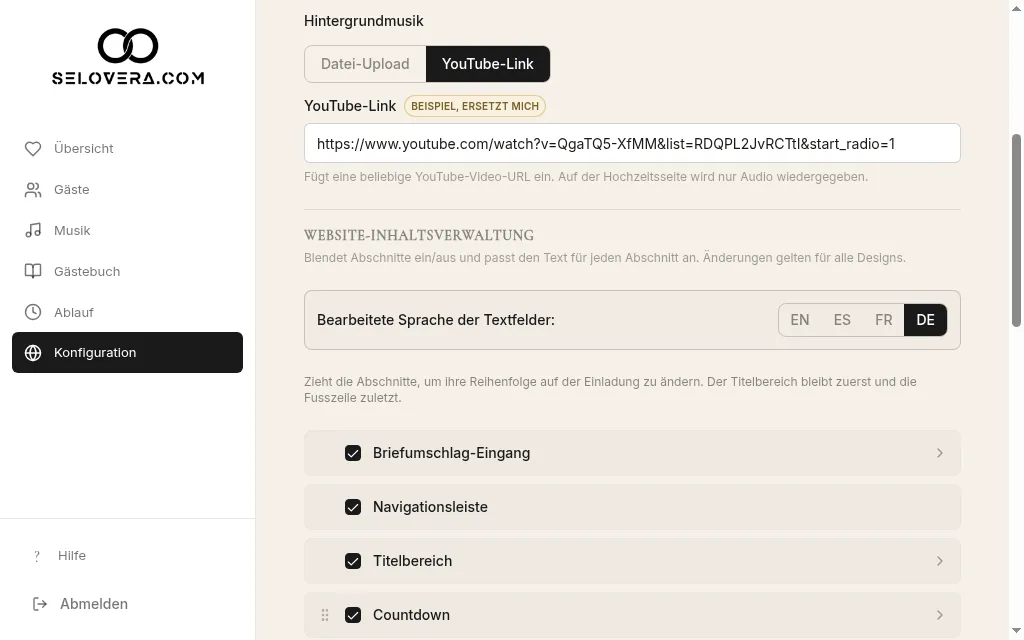Navigate to the Ablauf page
The image size is (1024, 640).
(127, 312)
